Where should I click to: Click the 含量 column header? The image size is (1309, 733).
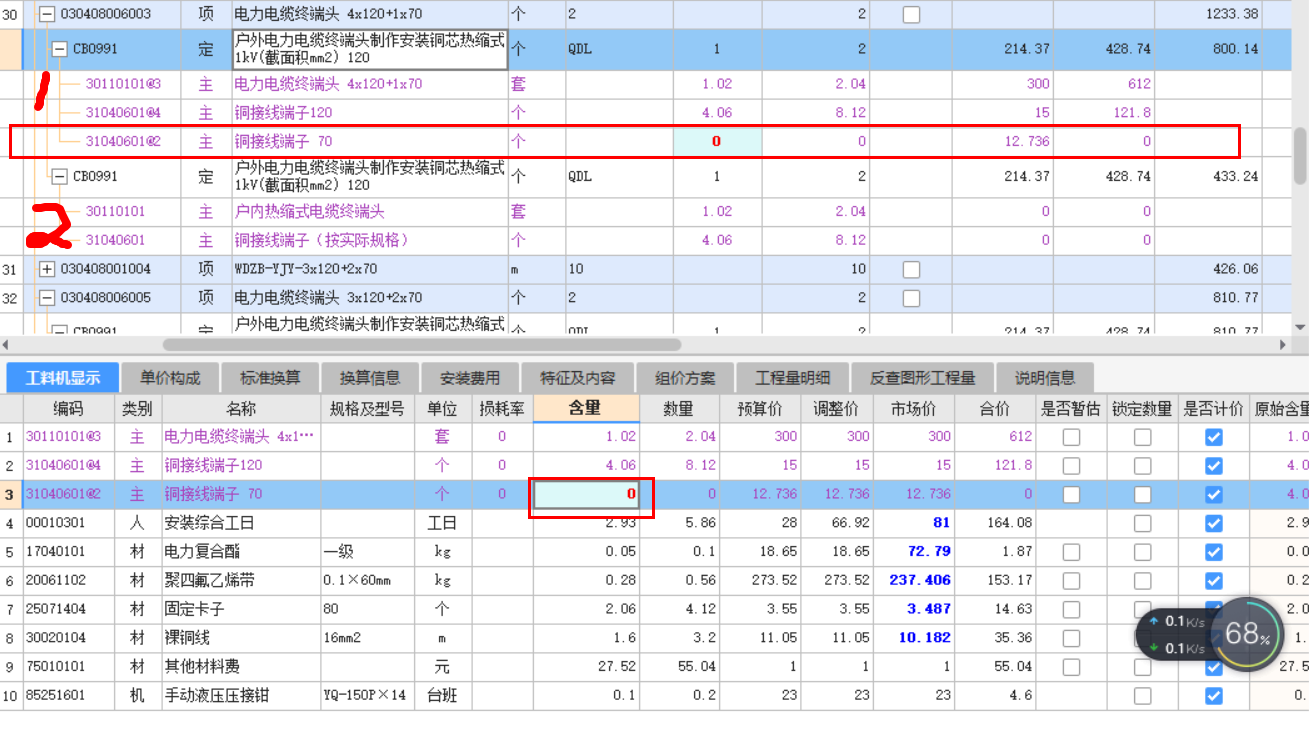click(x=586, y=408)
